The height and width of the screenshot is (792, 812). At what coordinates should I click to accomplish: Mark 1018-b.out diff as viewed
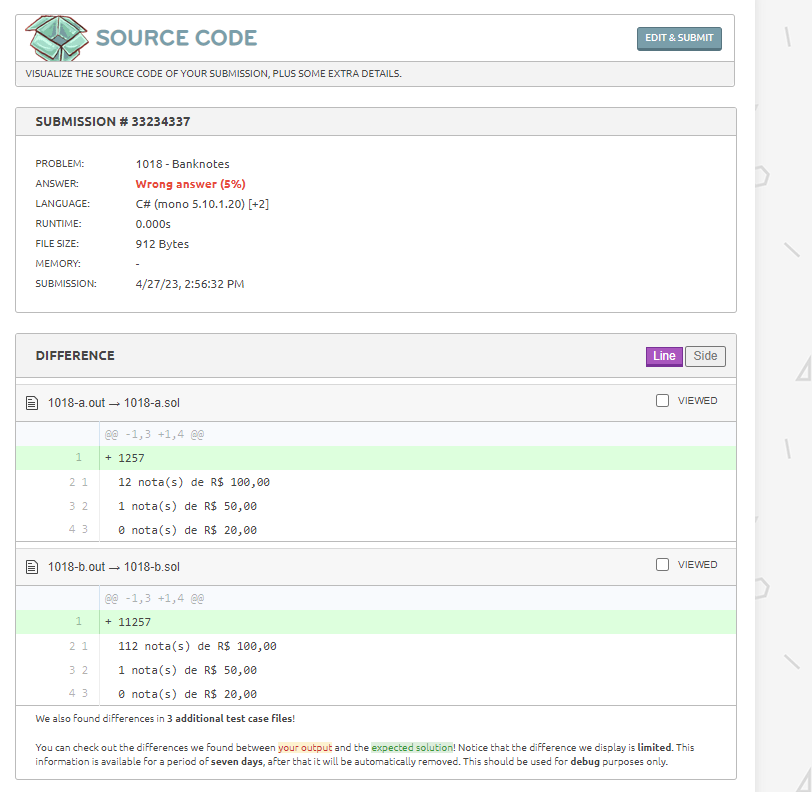pyautogui.click(x=662, y=565)
